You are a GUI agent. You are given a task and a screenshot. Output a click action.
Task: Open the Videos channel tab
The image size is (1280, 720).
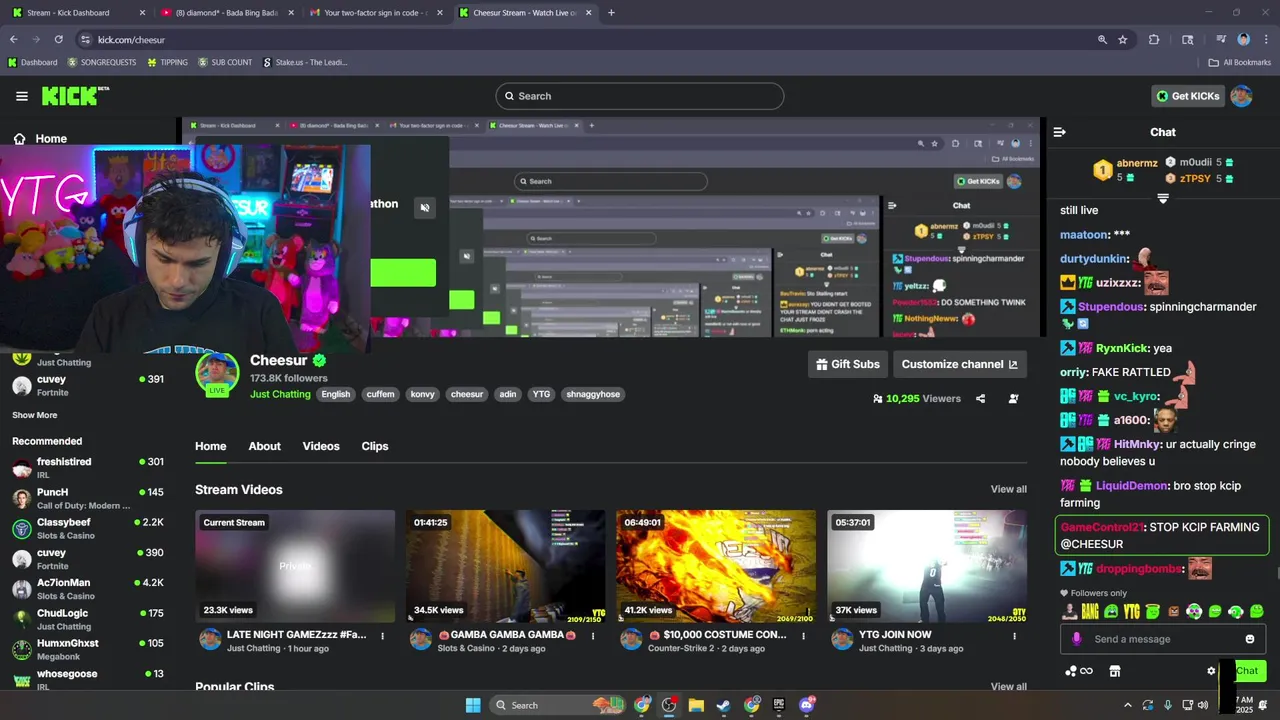[x=321, y=446]
